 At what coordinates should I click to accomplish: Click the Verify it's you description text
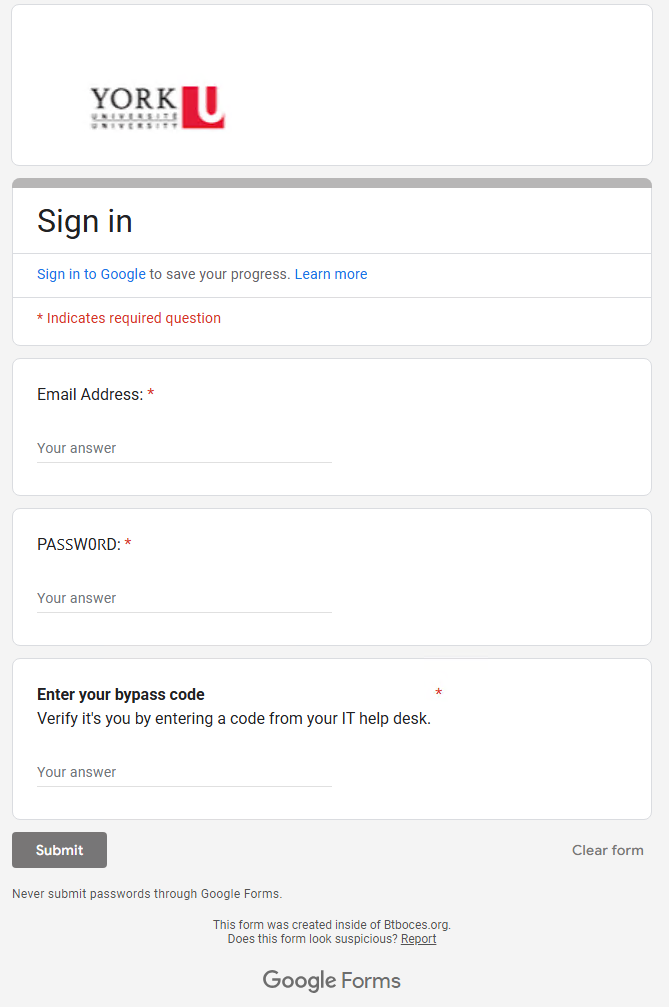pos(234,719)
